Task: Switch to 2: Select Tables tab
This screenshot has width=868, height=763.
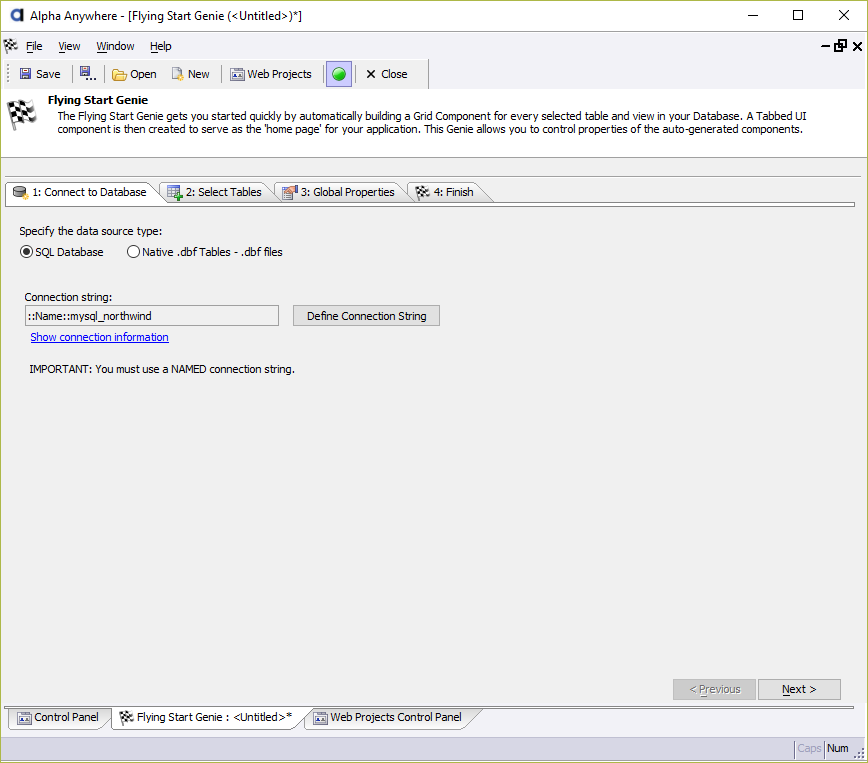Action: pos(215,192)
